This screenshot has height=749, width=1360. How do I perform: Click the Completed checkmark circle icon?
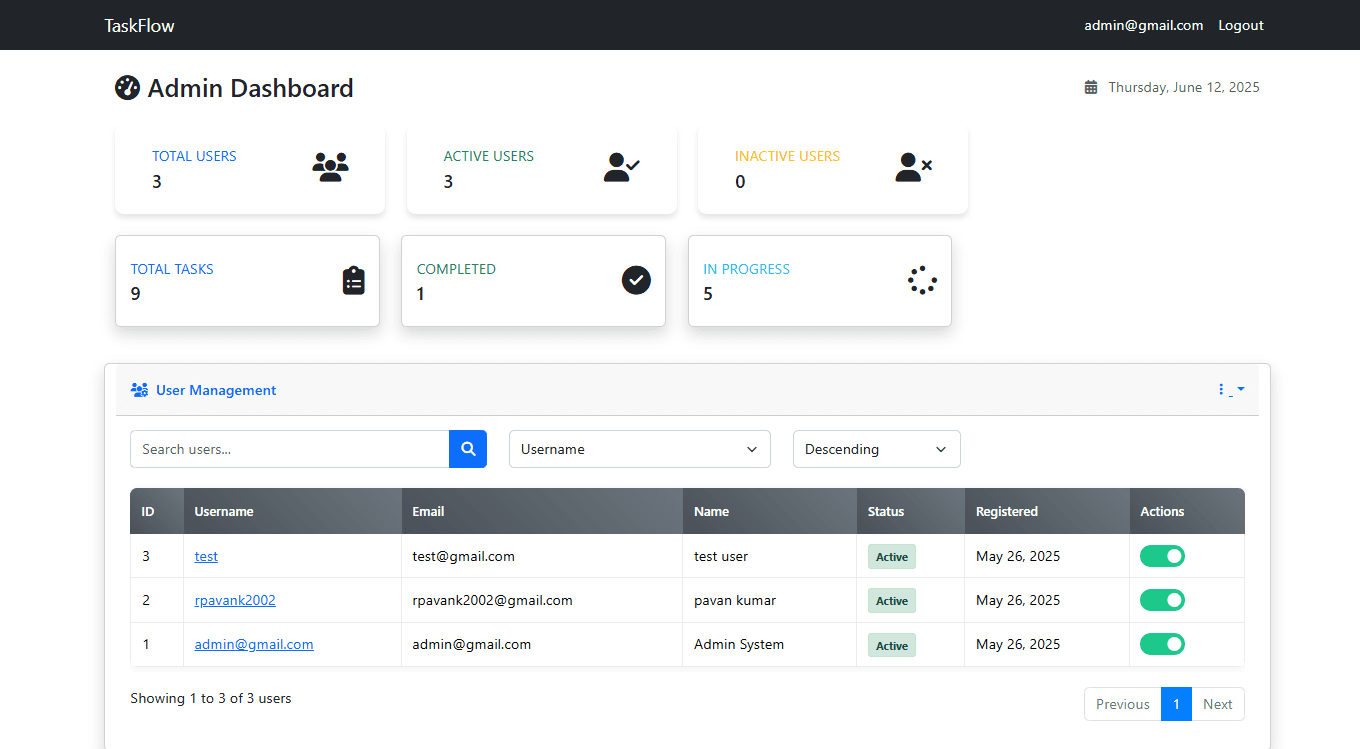tap(636, 280)
